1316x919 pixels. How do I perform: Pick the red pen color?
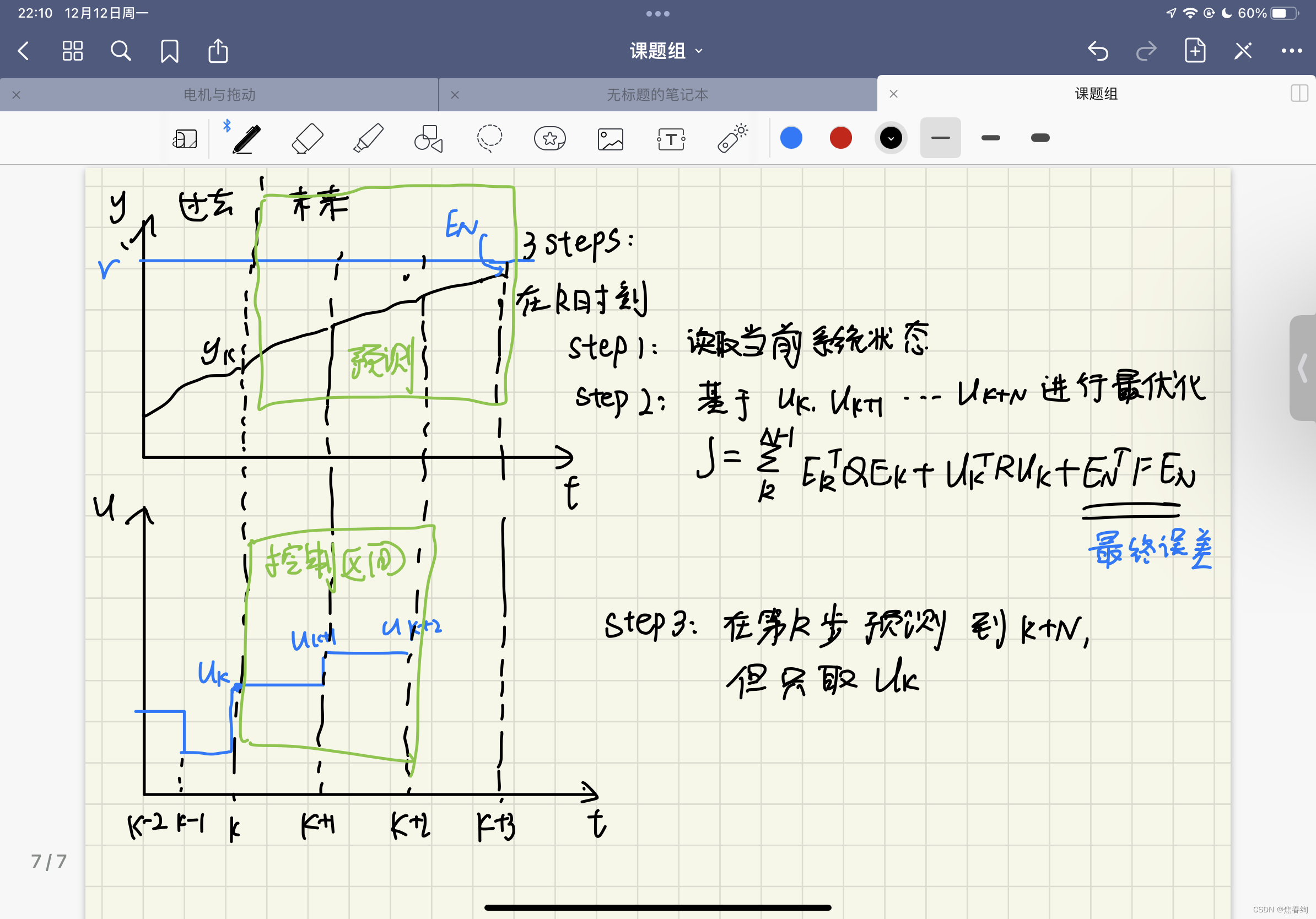click(x=840, y=138)
